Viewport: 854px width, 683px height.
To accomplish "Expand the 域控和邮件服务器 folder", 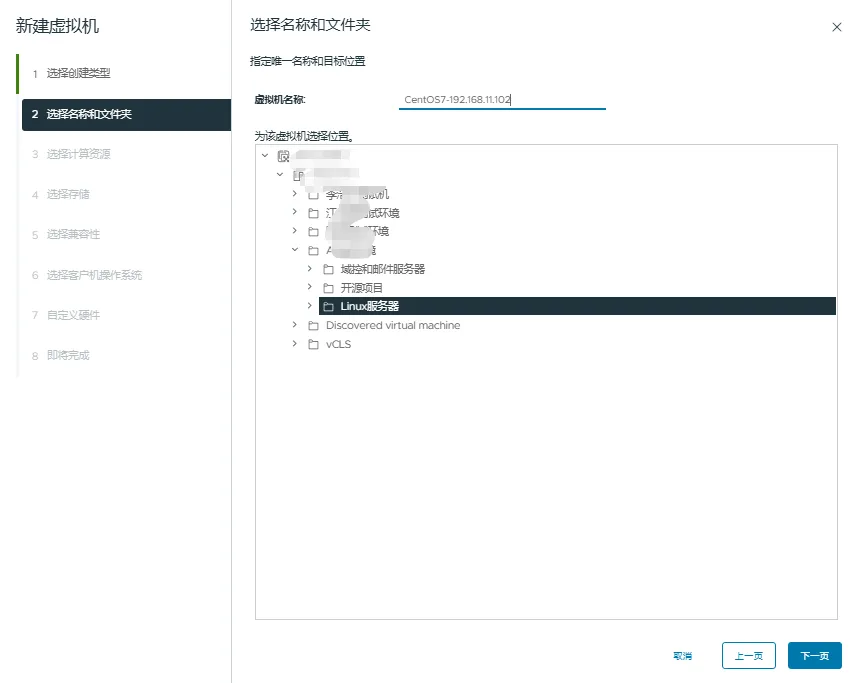I will tap(309, 268).
